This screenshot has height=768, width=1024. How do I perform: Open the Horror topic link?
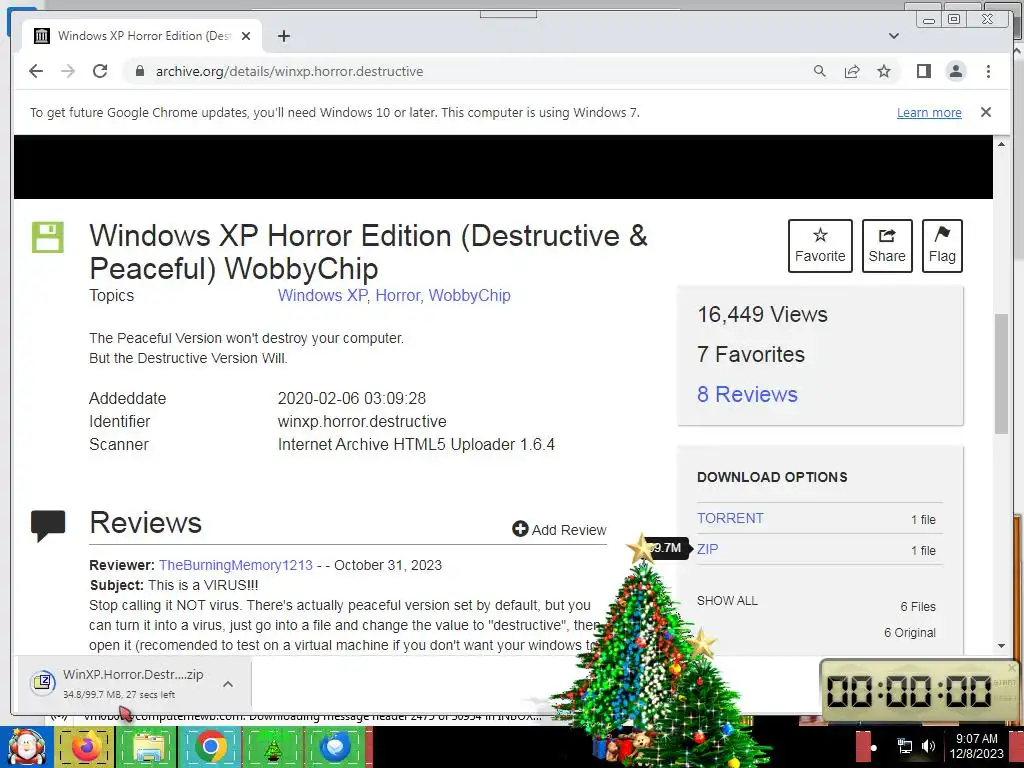click(398, 295)
